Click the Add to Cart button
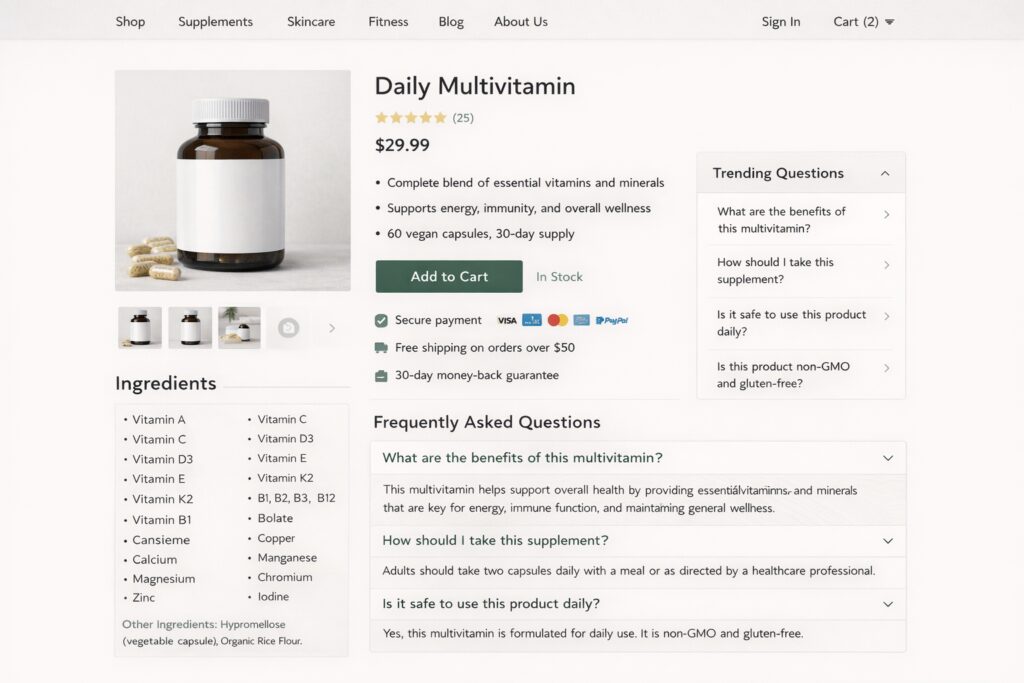 click(x=448, y=277)
